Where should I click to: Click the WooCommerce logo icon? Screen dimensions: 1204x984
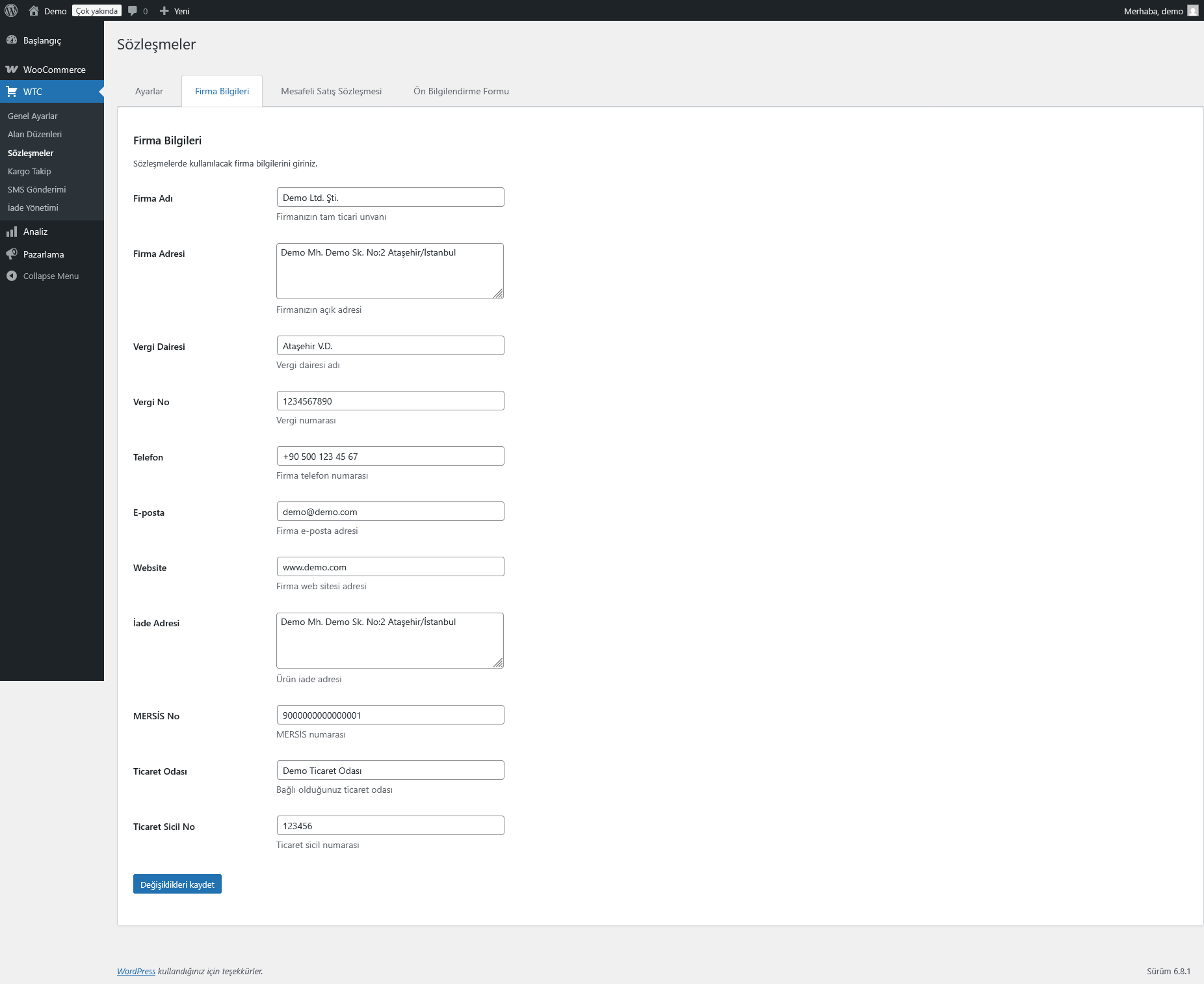tap(12, 69)
